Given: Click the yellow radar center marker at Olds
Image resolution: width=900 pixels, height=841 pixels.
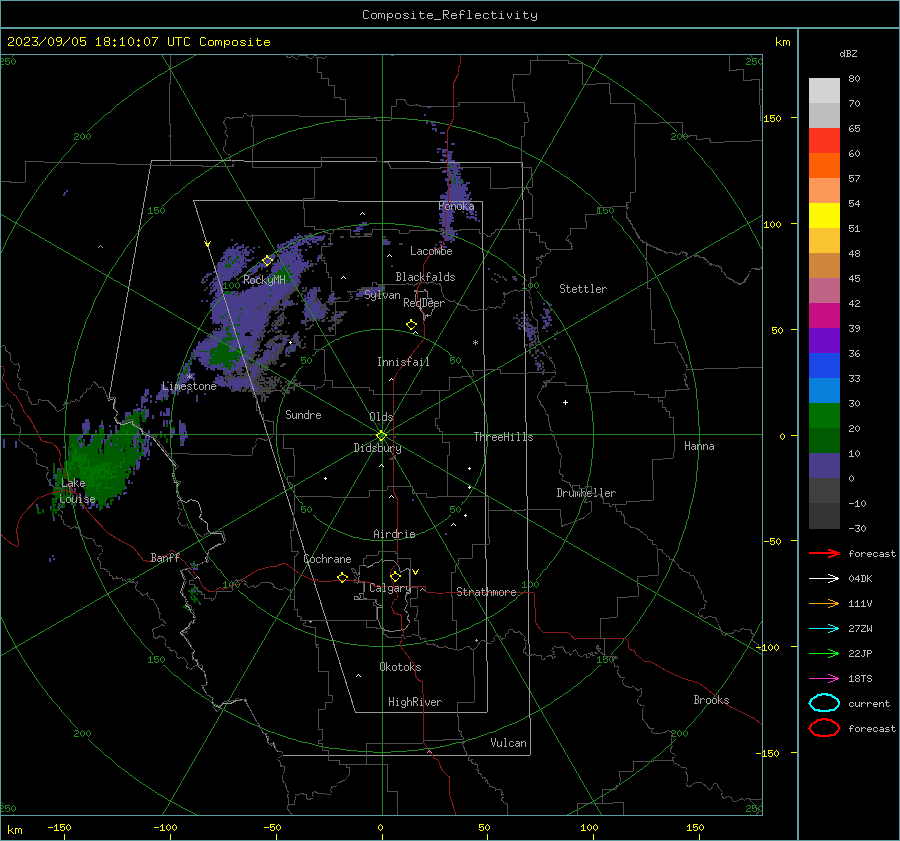Looking at the screenshot, I should click(381, 436).
